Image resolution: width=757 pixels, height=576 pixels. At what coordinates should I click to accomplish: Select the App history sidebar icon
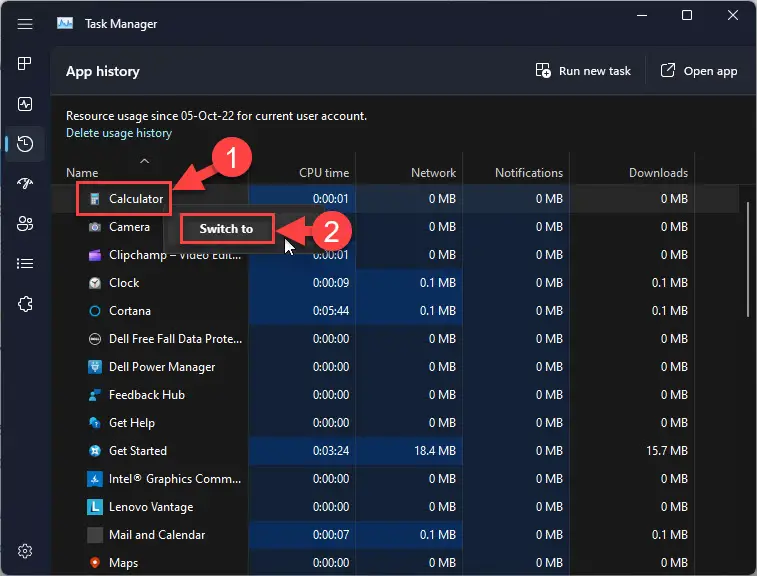point(25,144)
